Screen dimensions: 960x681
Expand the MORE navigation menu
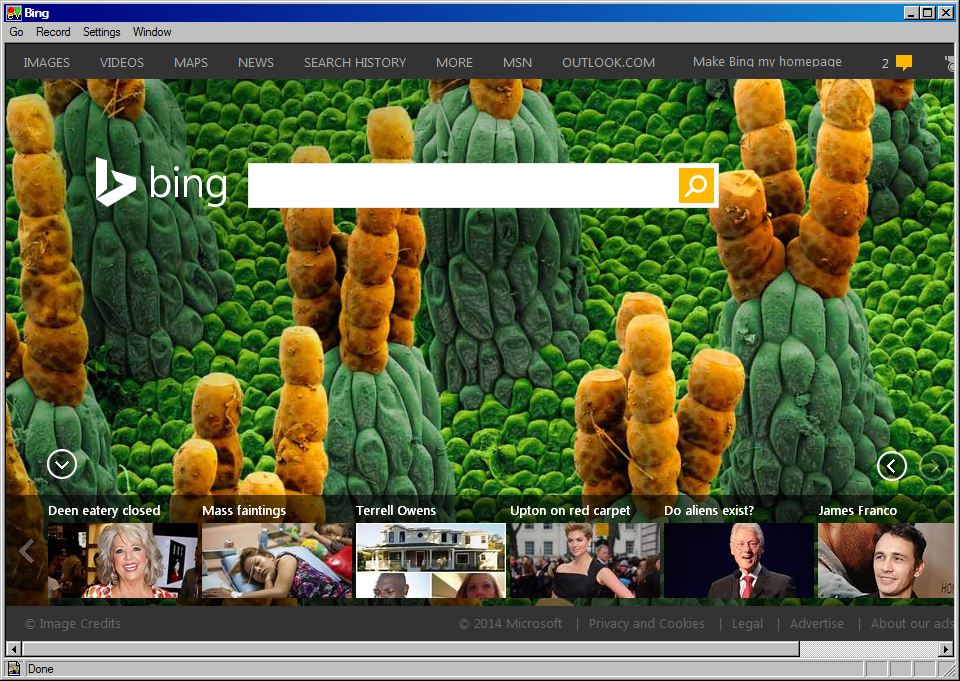click(x=454, y=62)
